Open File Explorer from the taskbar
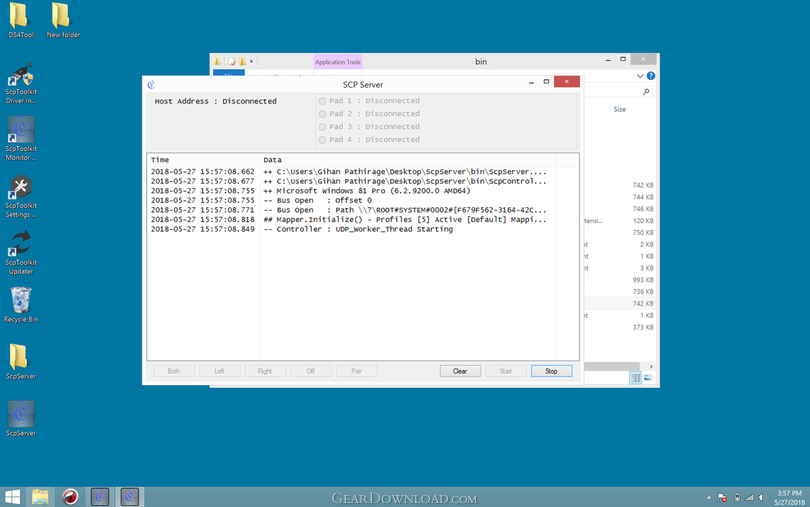The image size is (810, 507). tap(40, 497)
